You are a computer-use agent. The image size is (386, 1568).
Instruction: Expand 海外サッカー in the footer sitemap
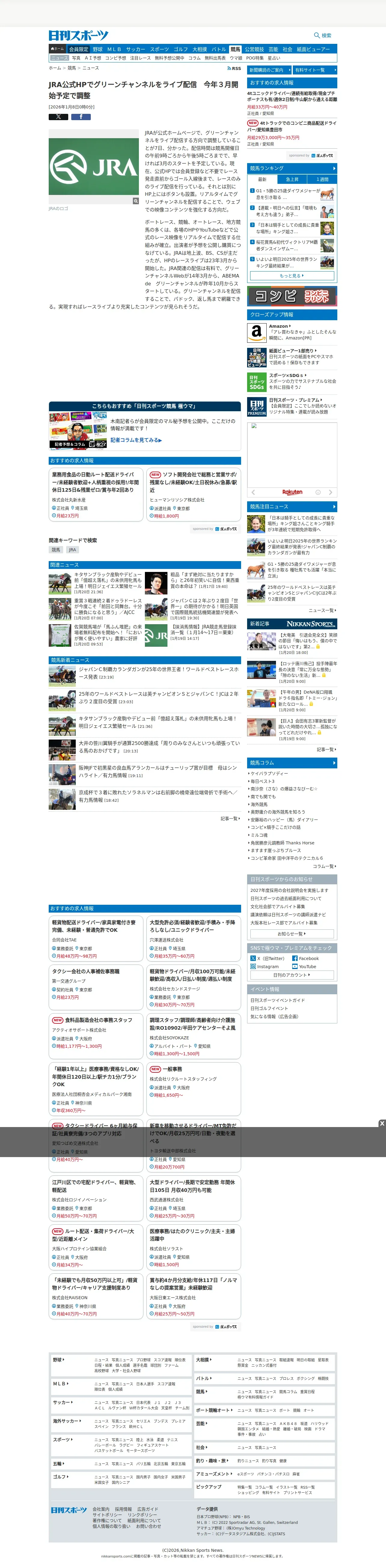point(66,1421)
